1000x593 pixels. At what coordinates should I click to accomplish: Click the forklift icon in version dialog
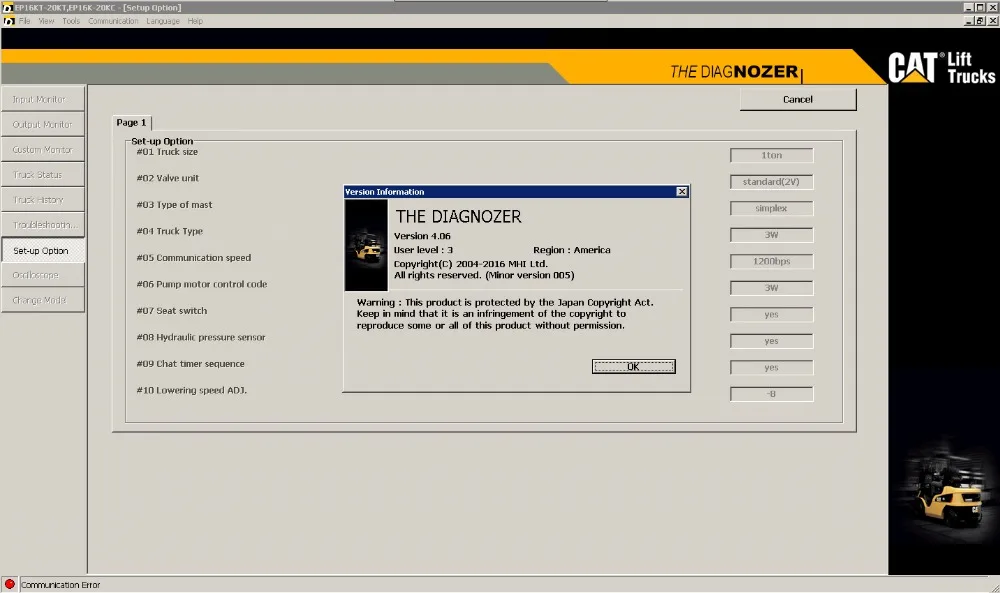pyautogui.click(x=366, y=246)
